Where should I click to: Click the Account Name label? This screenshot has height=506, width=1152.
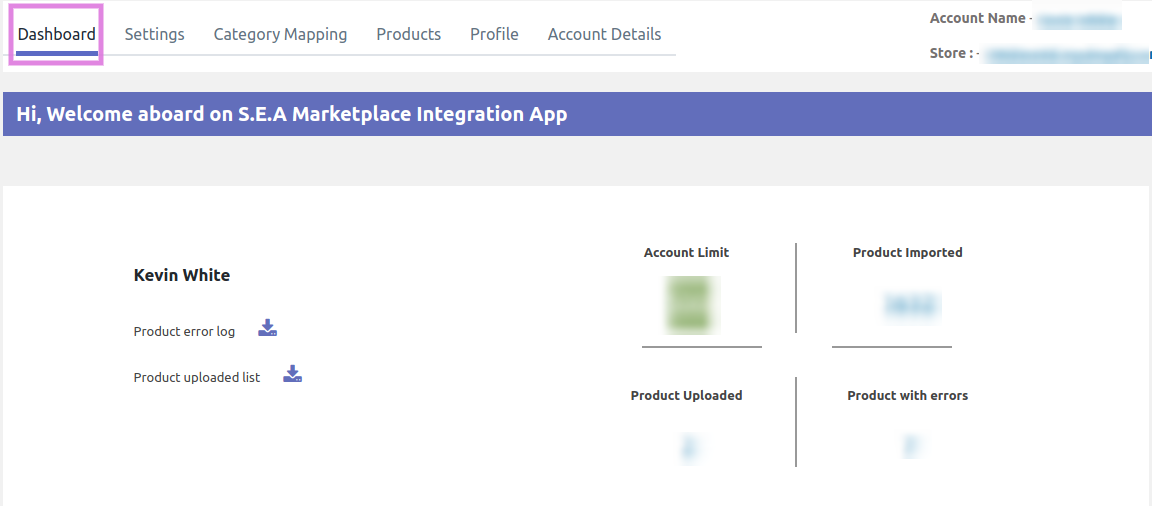pyautogui.click(x=978, y=18)
